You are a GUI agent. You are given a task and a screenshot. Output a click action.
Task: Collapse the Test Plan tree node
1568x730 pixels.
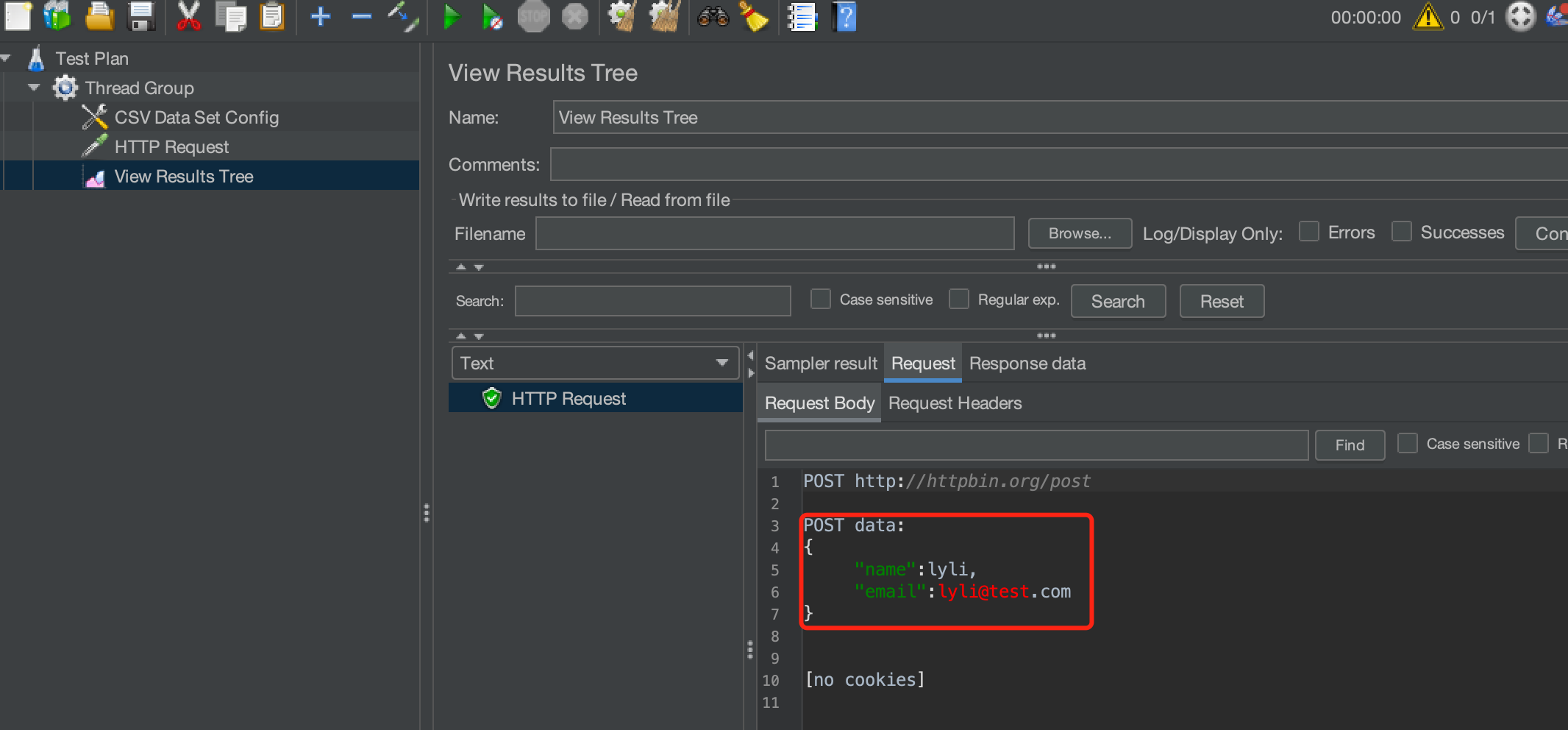6,58
